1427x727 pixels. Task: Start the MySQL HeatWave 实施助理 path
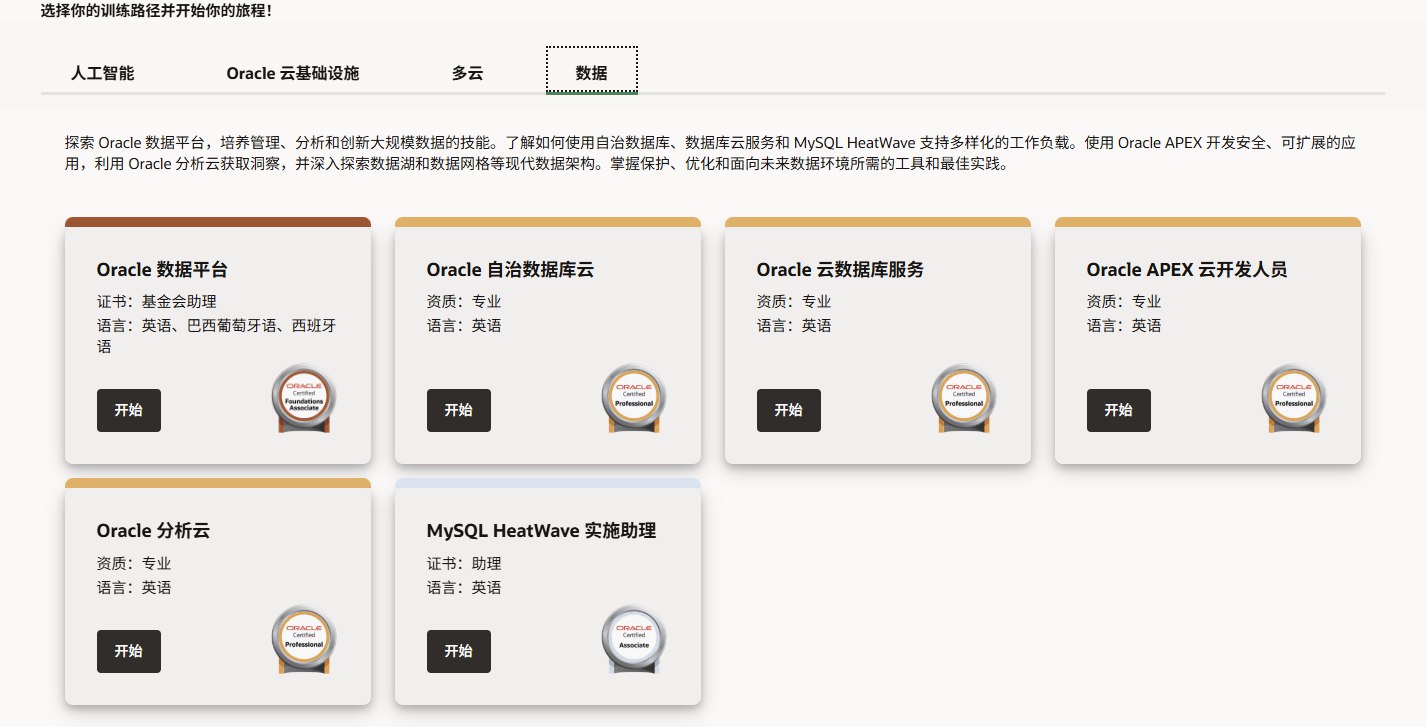tap(458, 651)
